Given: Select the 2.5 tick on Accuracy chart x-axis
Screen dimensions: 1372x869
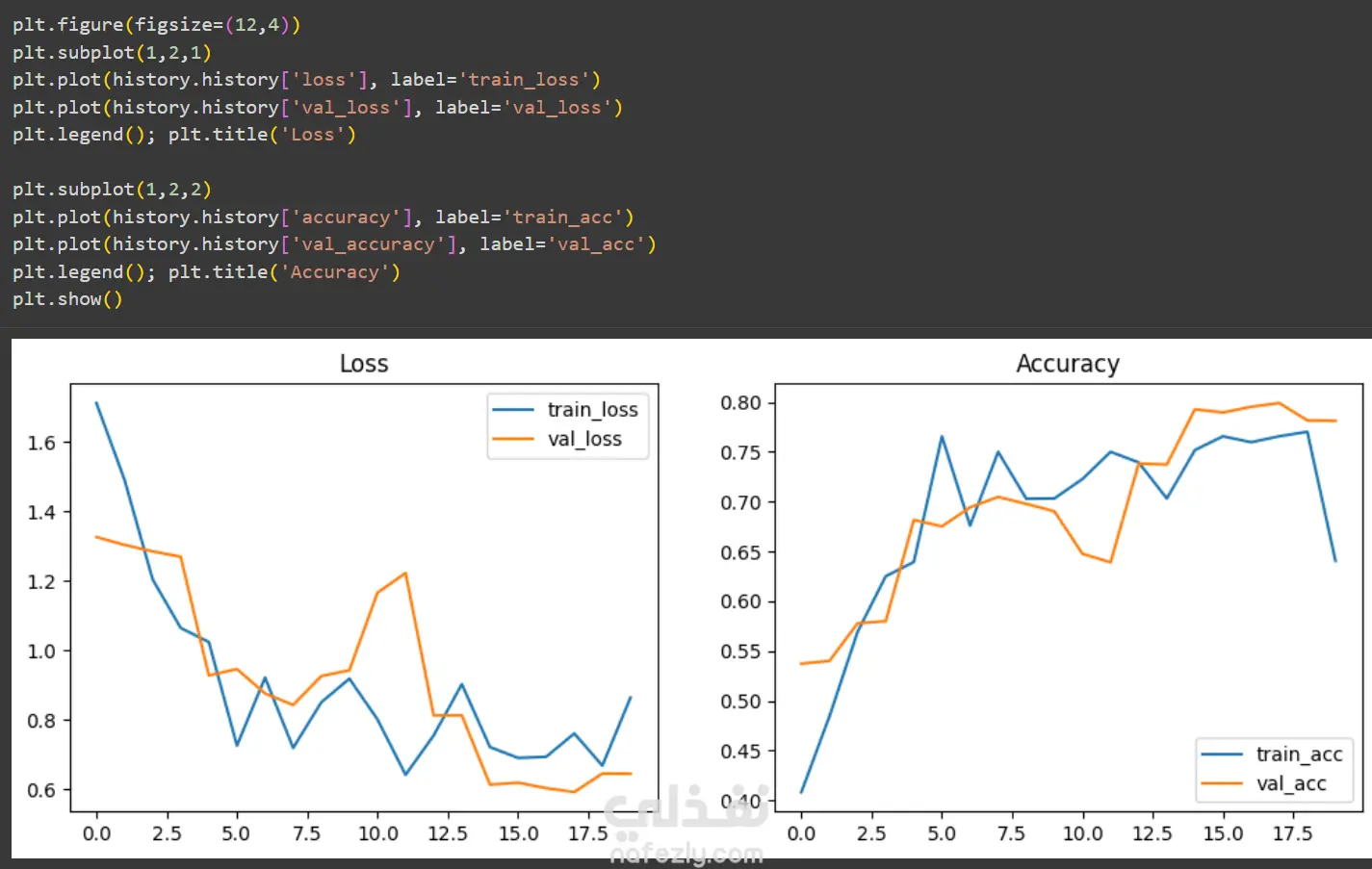Looking at the screenshot, I should pos(871,833).
